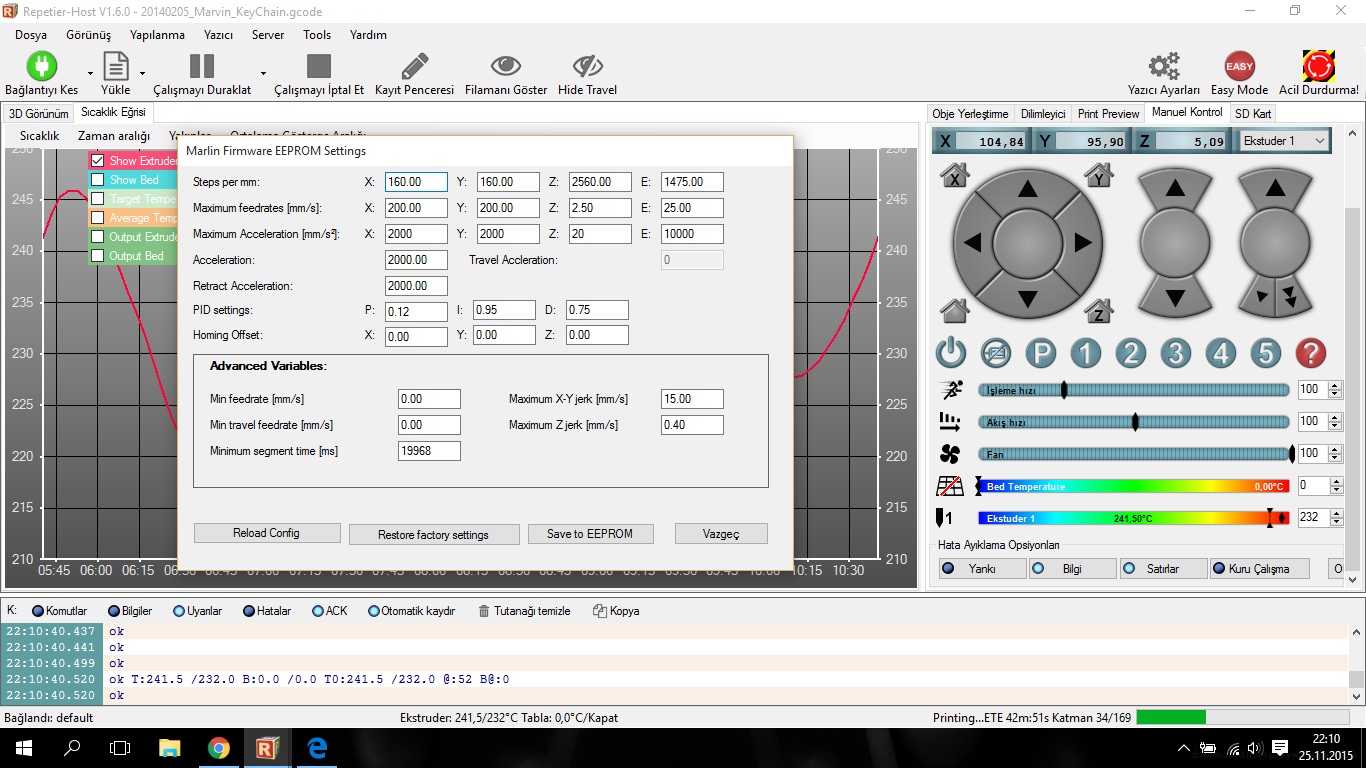
Task: Increase the İşleme hızı spinner value
Action: (x=1337, y=386)
